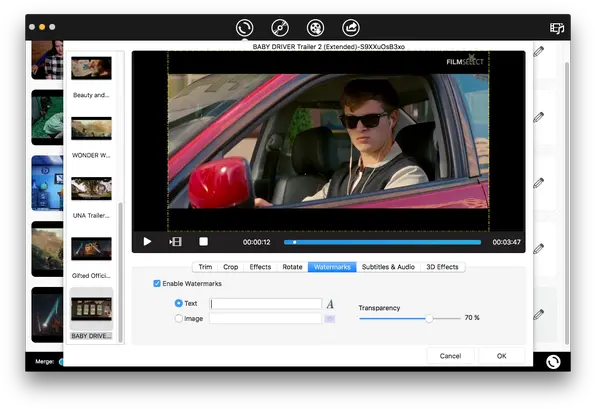Click the first edit pencil icon on right
Screen dimensions: 595x409
(538, 51)
